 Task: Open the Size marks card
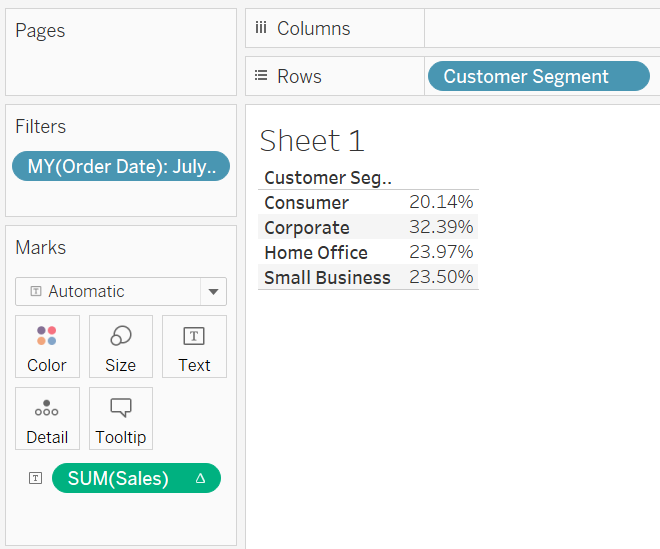pyautogui.click(x=121, y=346)
